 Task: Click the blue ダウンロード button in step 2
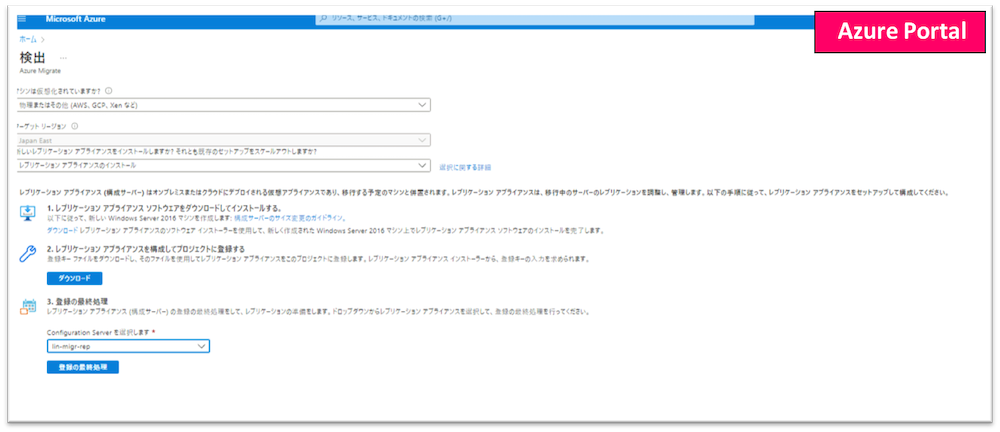click(75, 279)
